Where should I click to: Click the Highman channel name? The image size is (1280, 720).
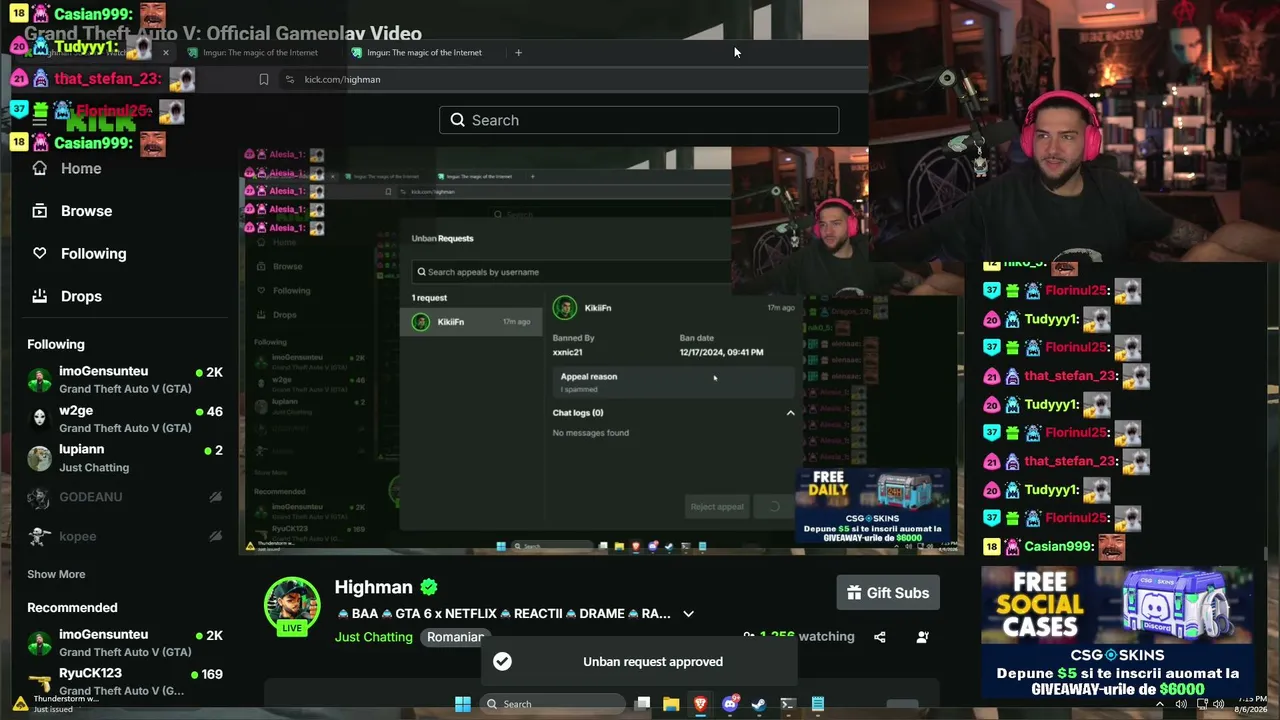[x=373, y=587]
